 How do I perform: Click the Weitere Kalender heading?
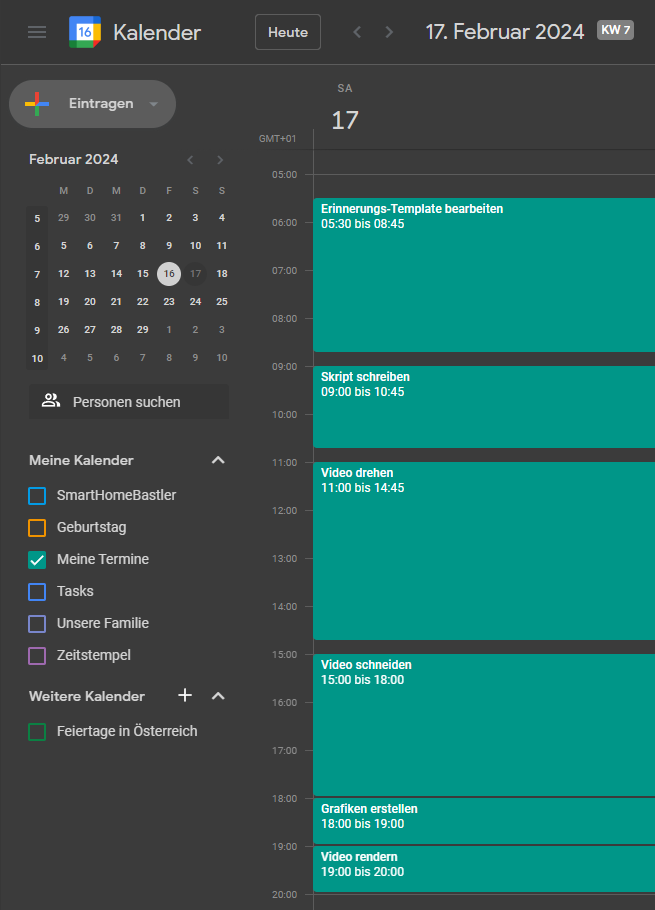[x=87, y=696]
